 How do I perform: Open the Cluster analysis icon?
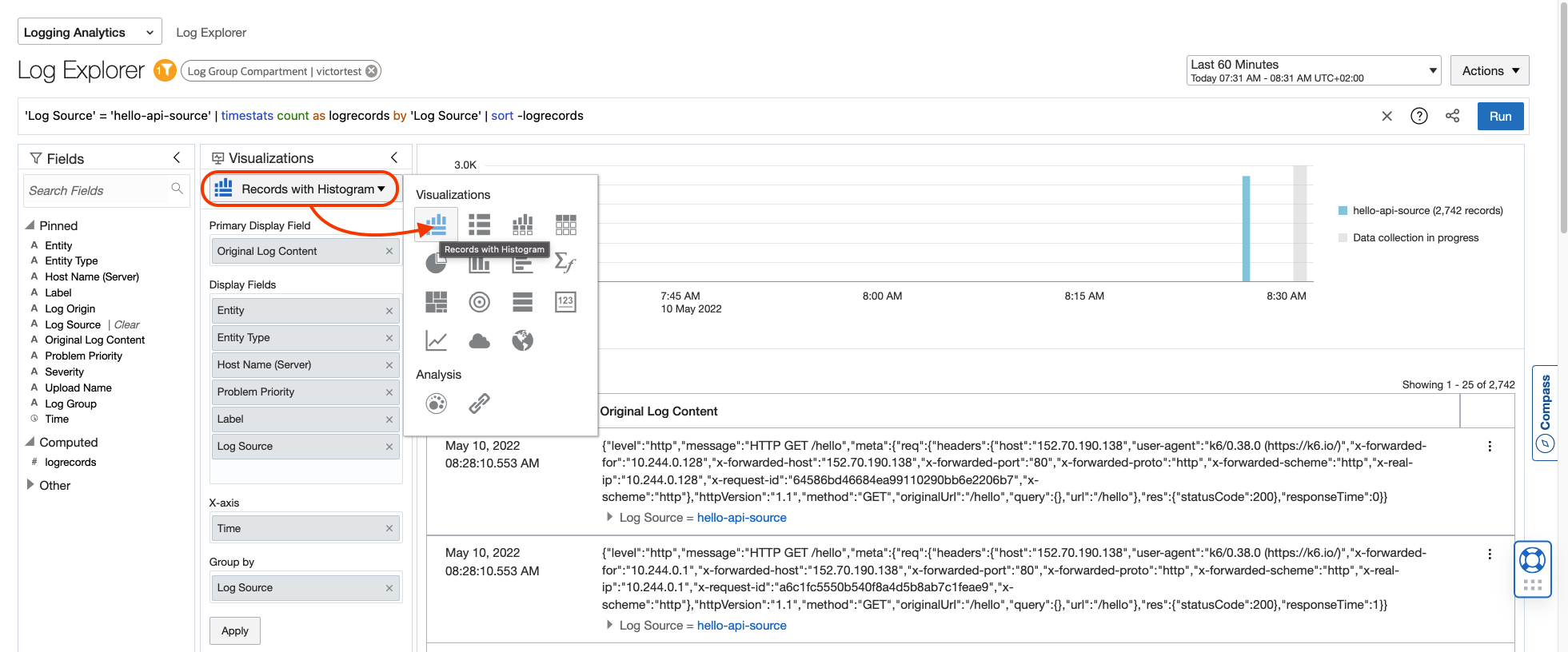436,404
